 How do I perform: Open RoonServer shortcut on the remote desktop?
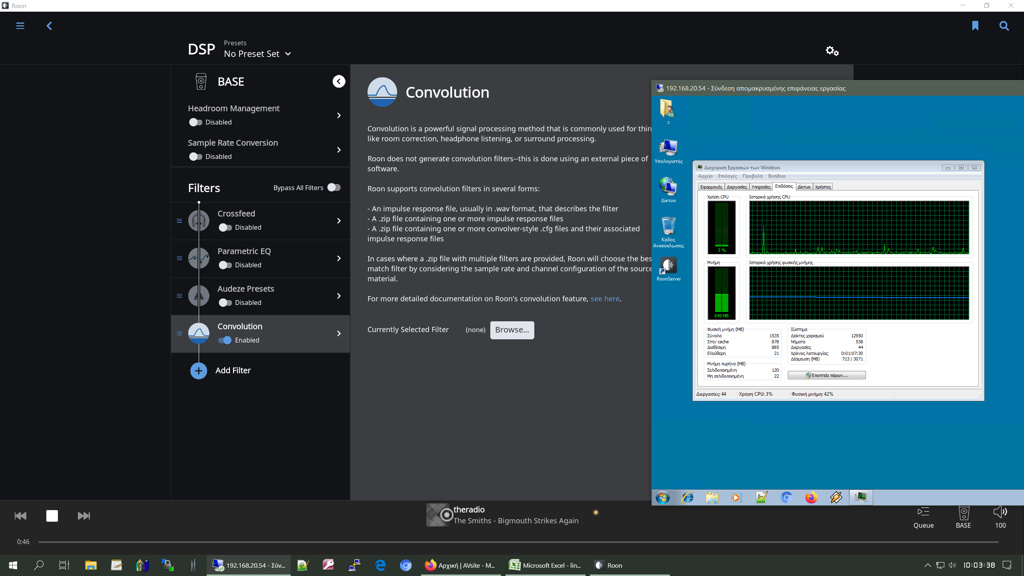(668, 268)
